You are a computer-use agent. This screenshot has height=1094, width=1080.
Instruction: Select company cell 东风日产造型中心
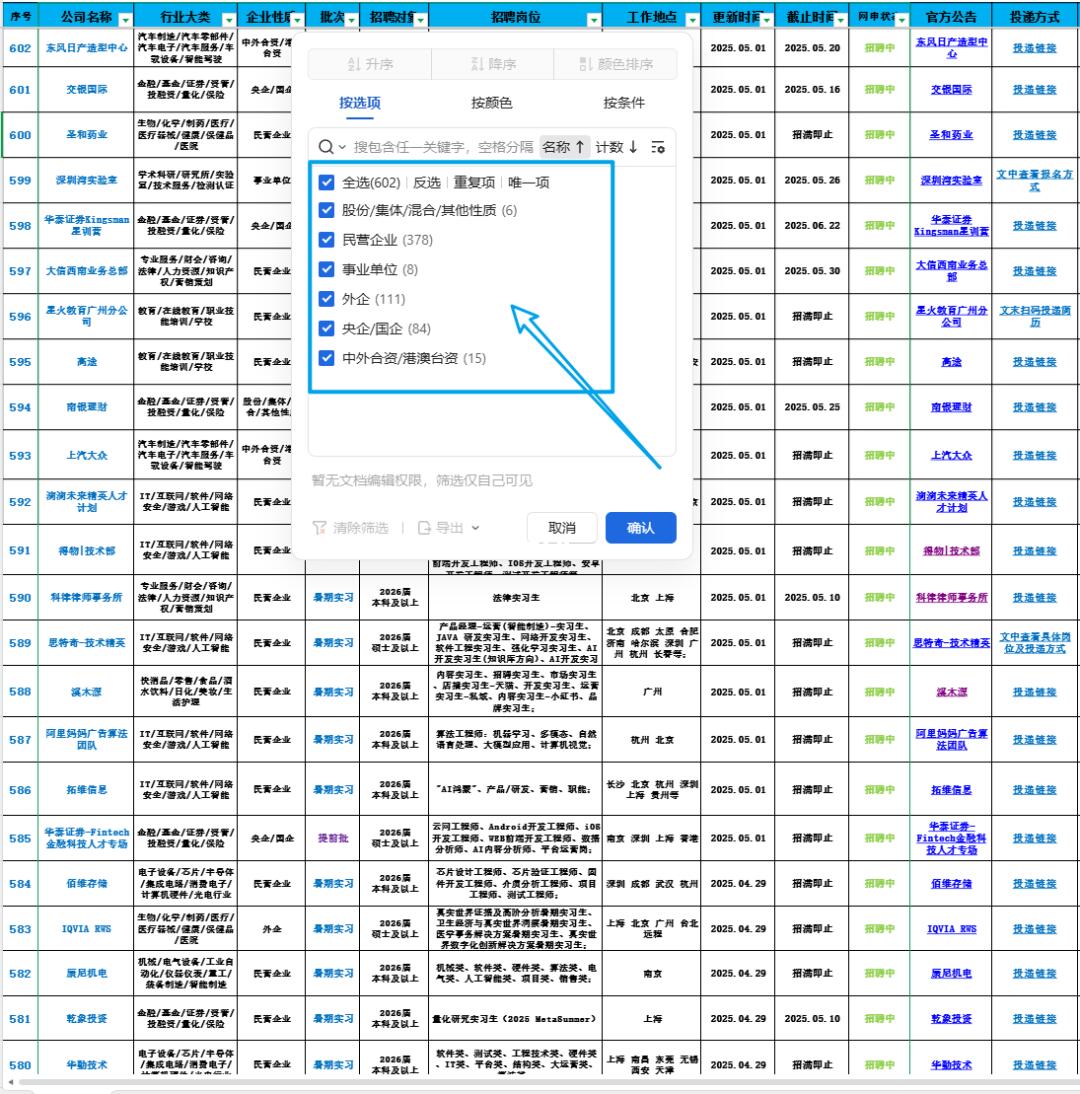pos(87,48)
